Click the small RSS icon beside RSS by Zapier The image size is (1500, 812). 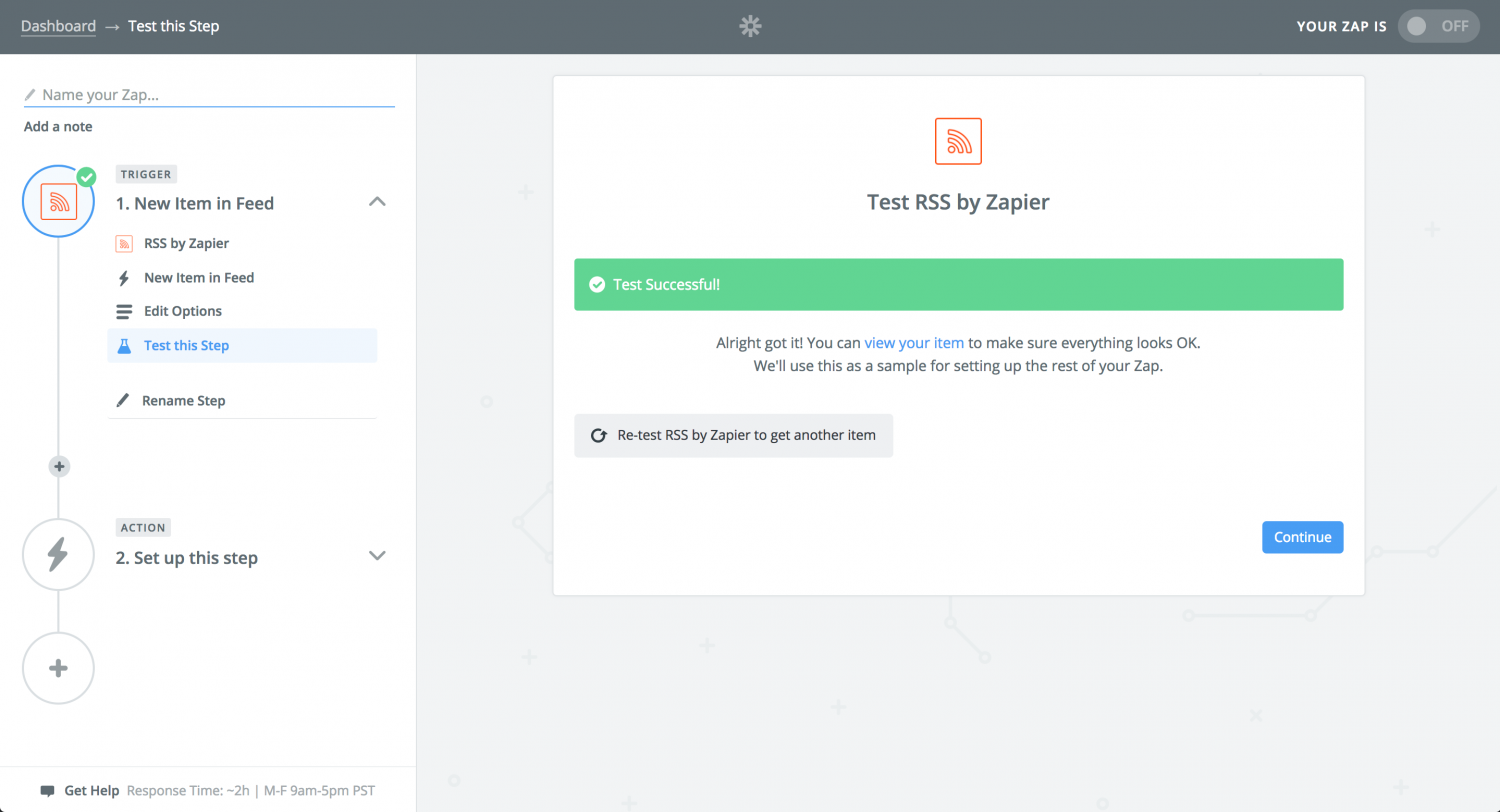[124, 243]
